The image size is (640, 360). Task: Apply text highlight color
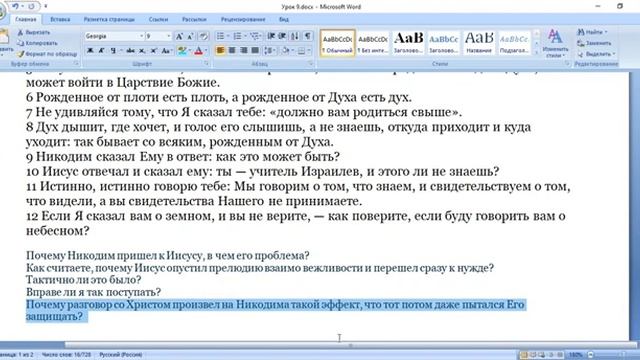(182, 51)
